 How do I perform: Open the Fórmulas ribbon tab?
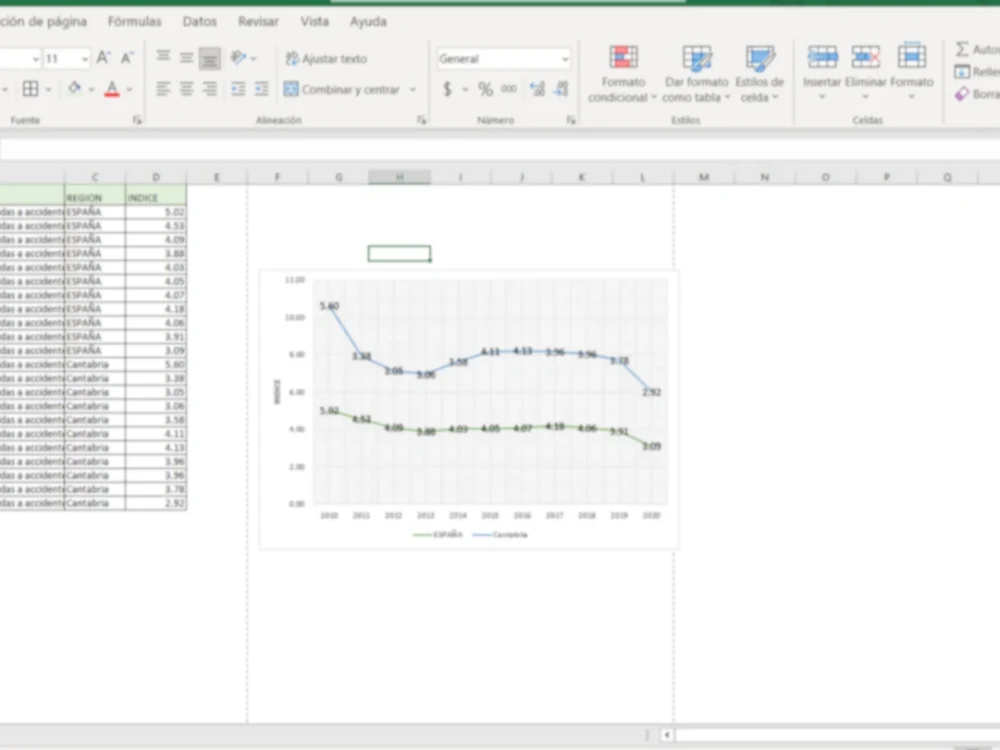[135, 22]
